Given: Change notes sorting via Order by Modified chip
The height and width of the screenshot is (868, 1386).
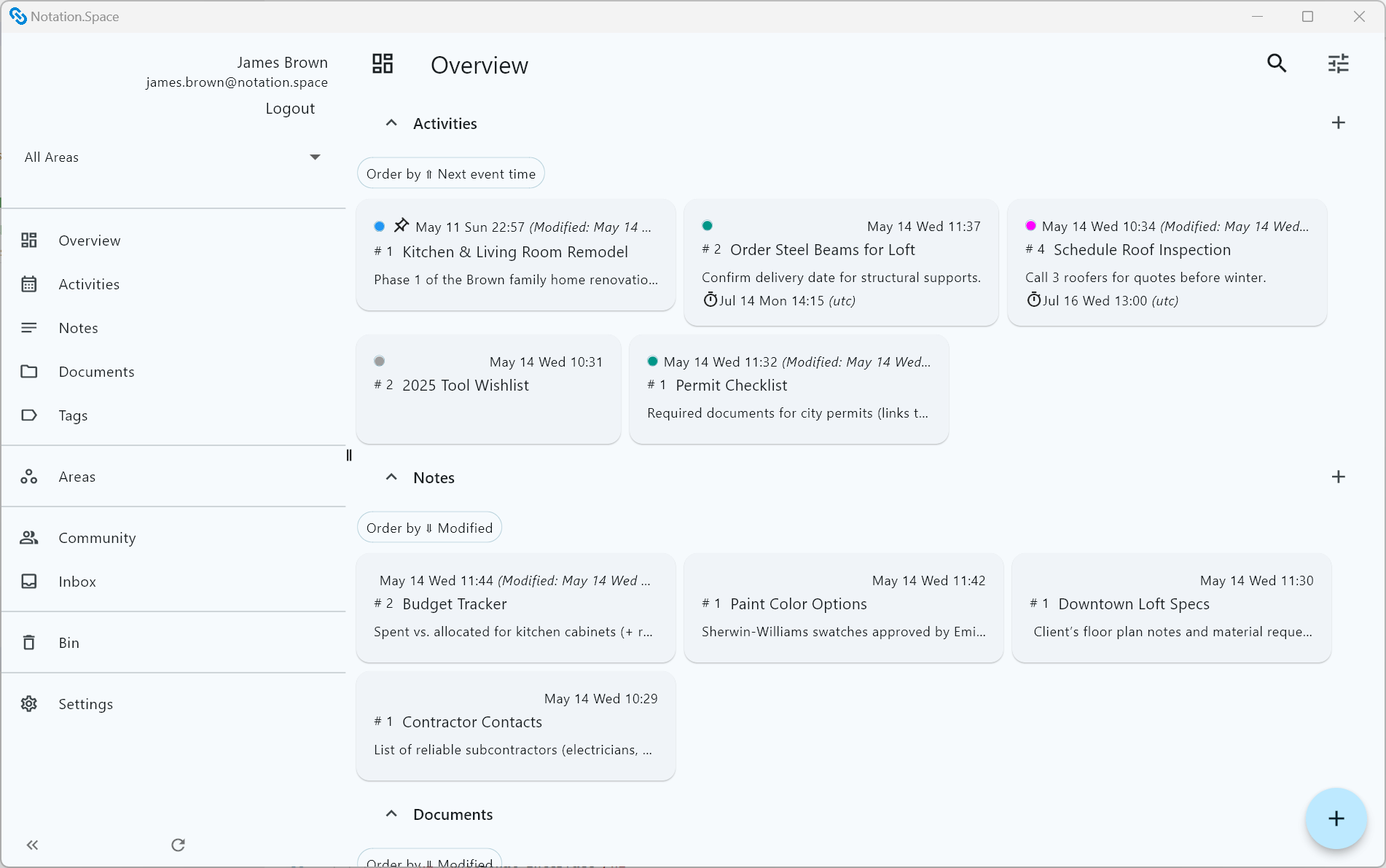Looking at the screenshot, I should coord(429,527).
